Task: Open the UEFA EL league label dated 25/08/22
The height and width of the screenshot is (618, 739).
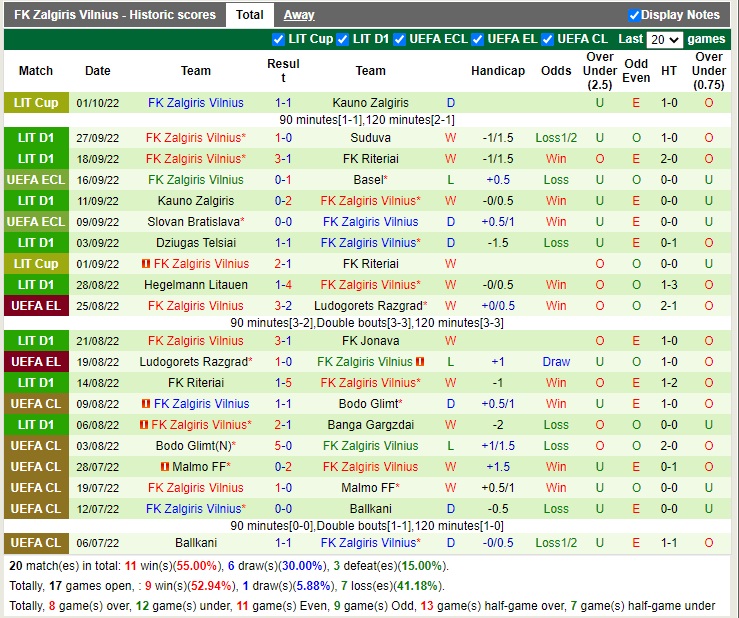Action: (36, 305)
